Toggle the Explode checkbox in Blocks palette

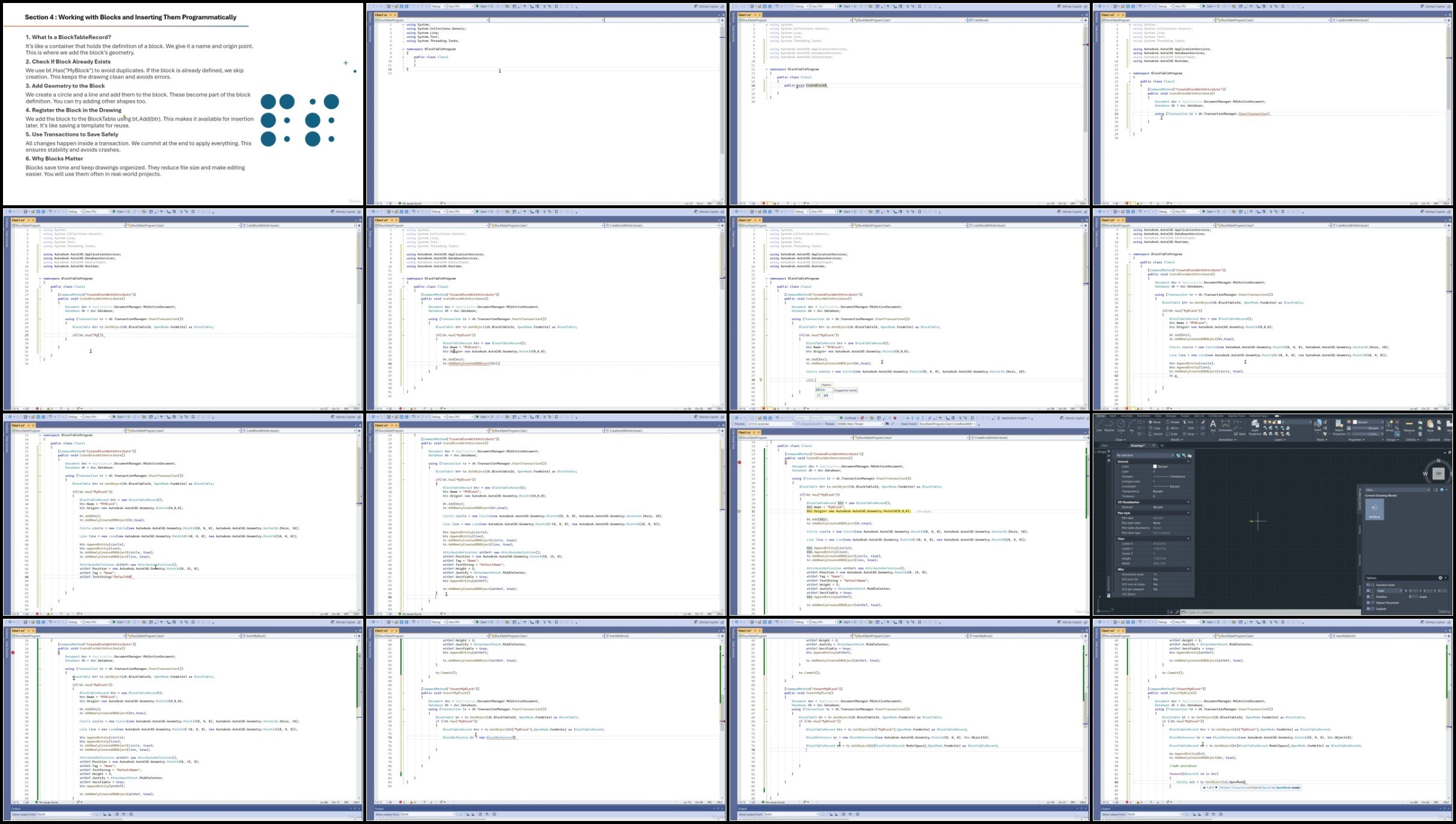pos(1368,609)
